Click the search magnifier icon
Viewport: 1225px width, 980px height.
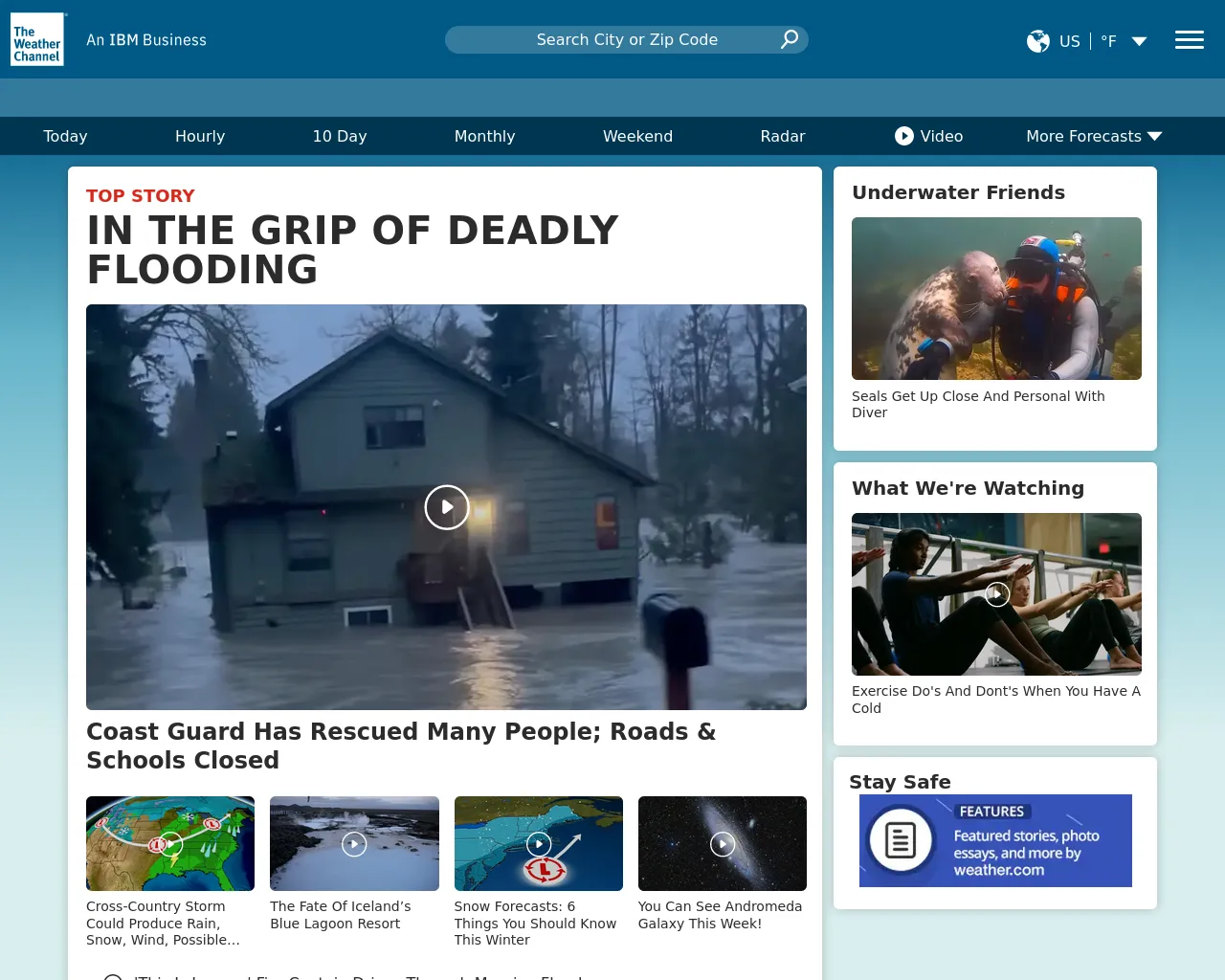coord(789,39)
